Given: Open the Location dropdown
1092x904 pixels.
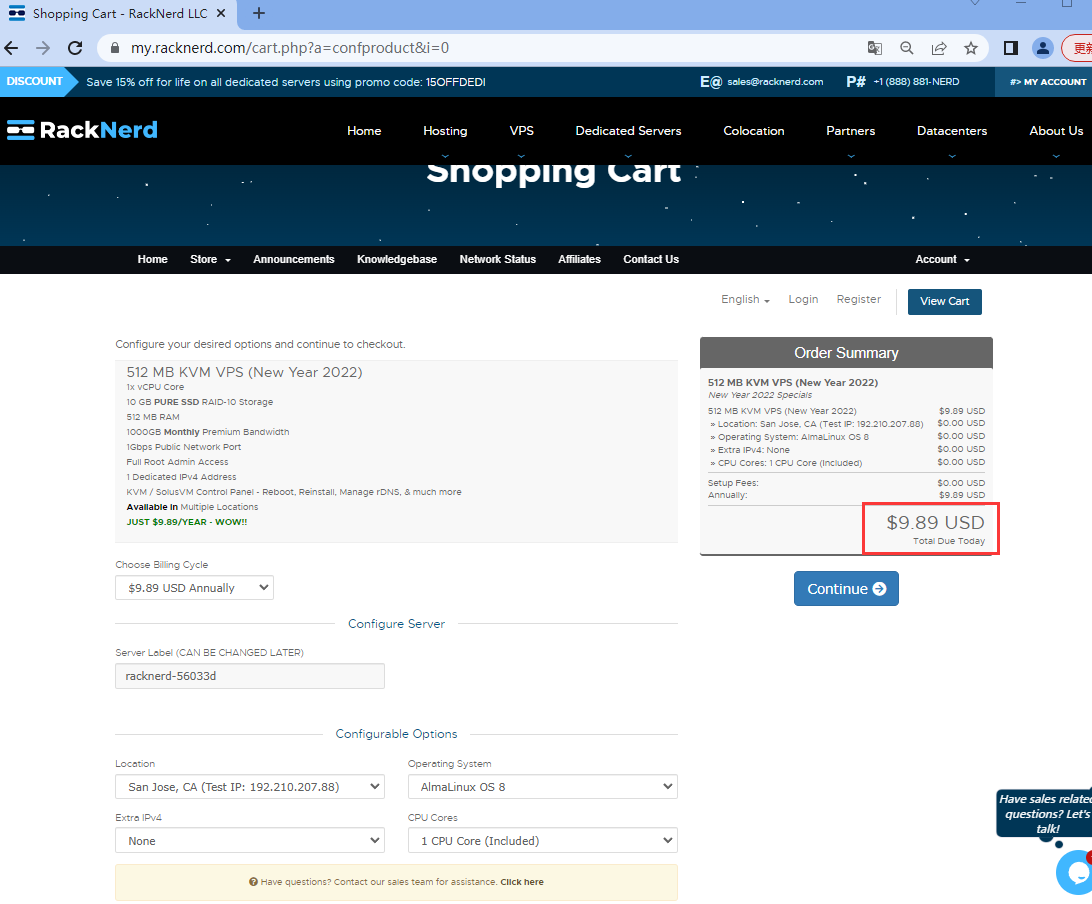Looking at the screenshot, I should pyautogui.click(x=250, y=787).
